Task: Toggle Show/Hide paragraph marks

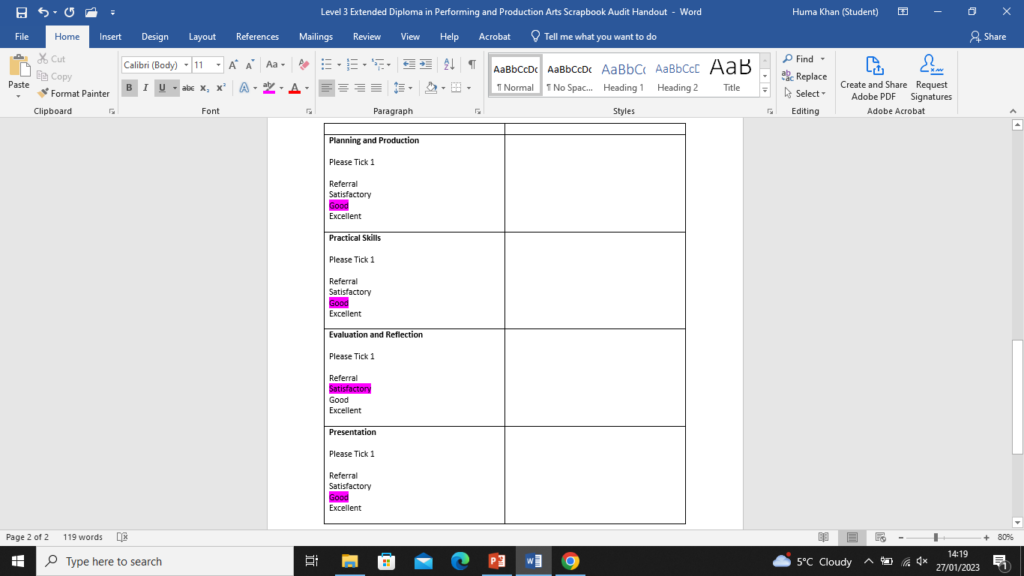Action: [471, 65]
